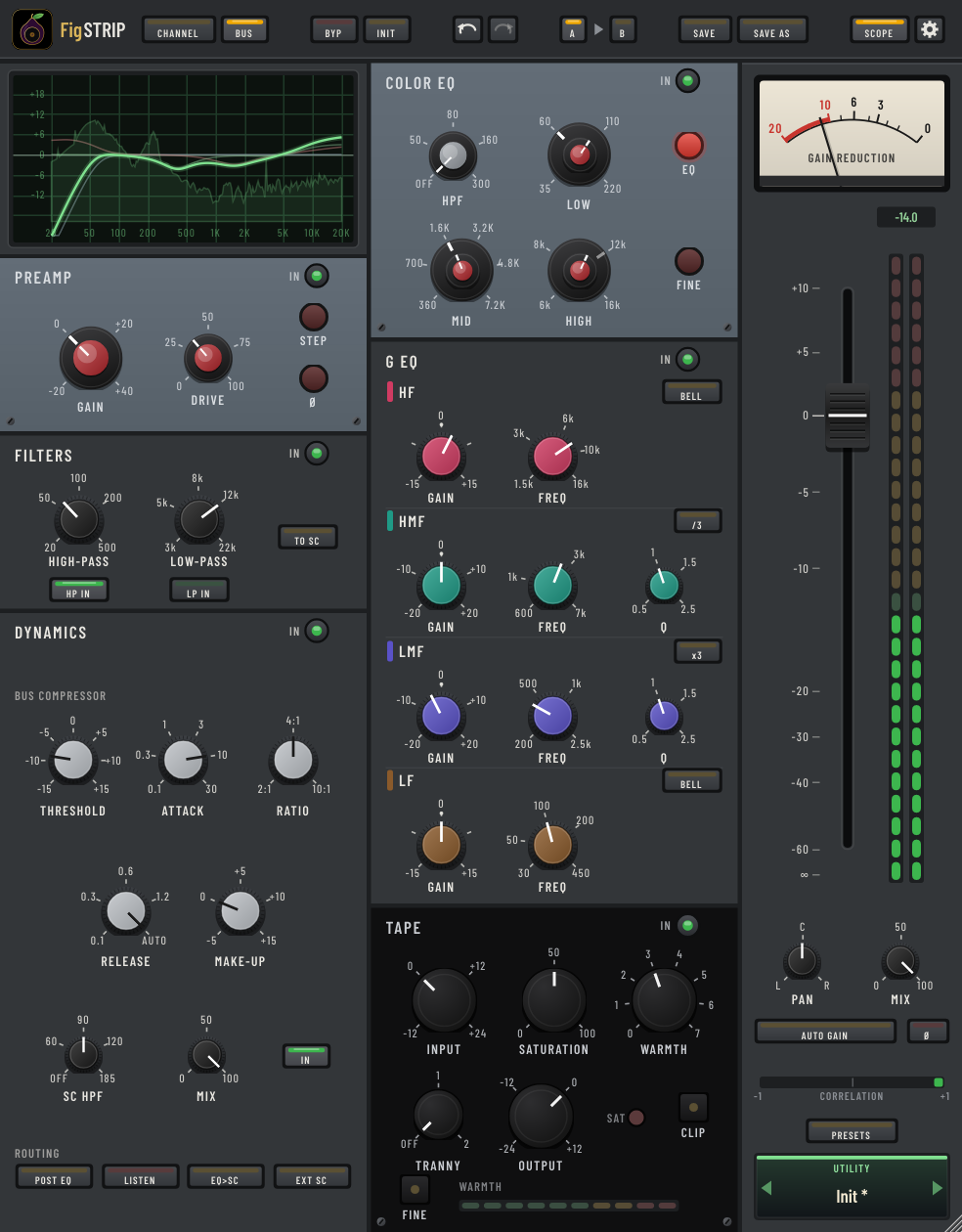Switch to CHANNEL mode
Screen dimensions: 962x1232
pyautogui.click(x=178, y=30)
